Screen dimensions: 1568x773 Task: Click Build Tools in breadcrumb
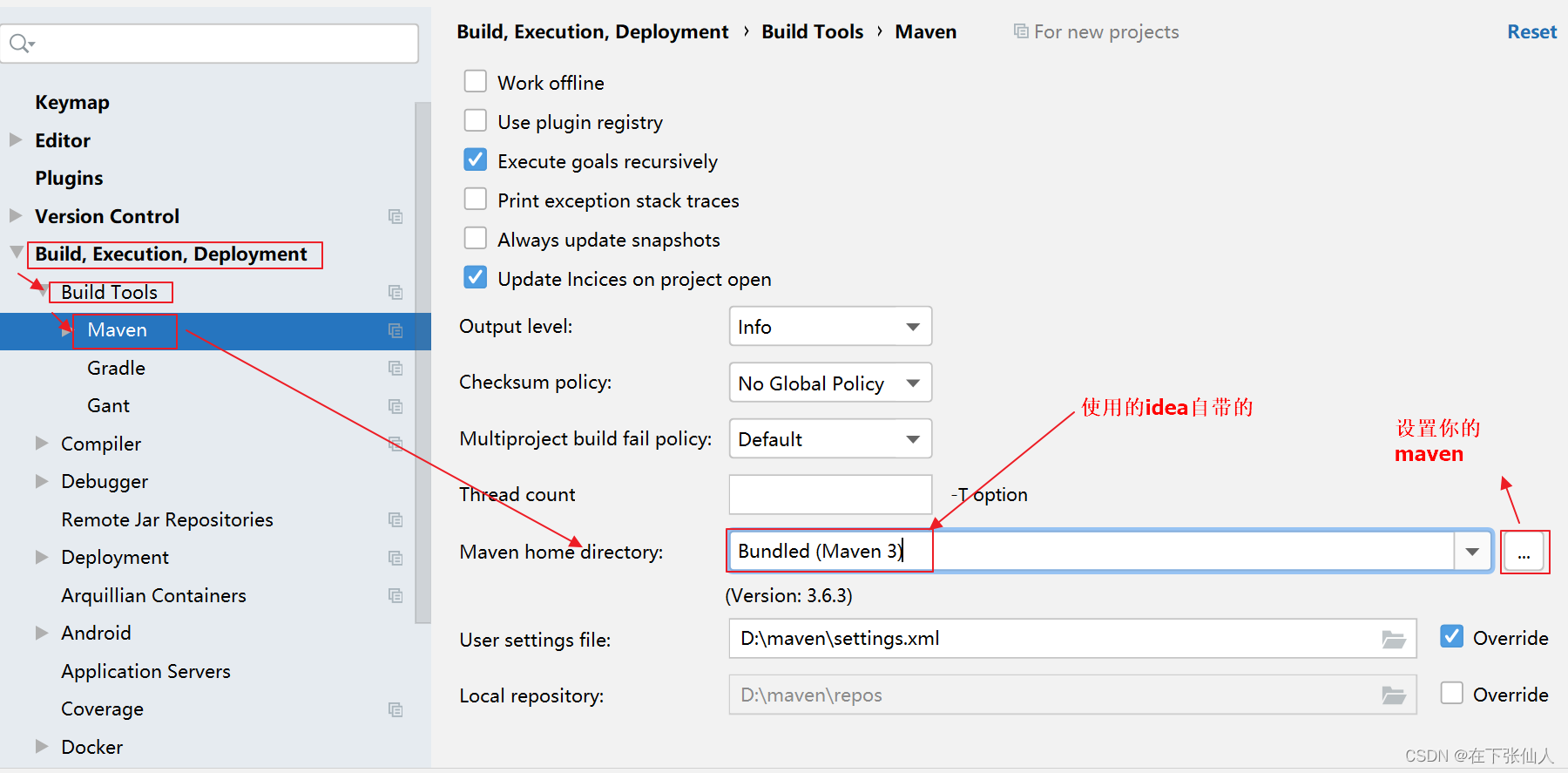click(x=812, y=31)
